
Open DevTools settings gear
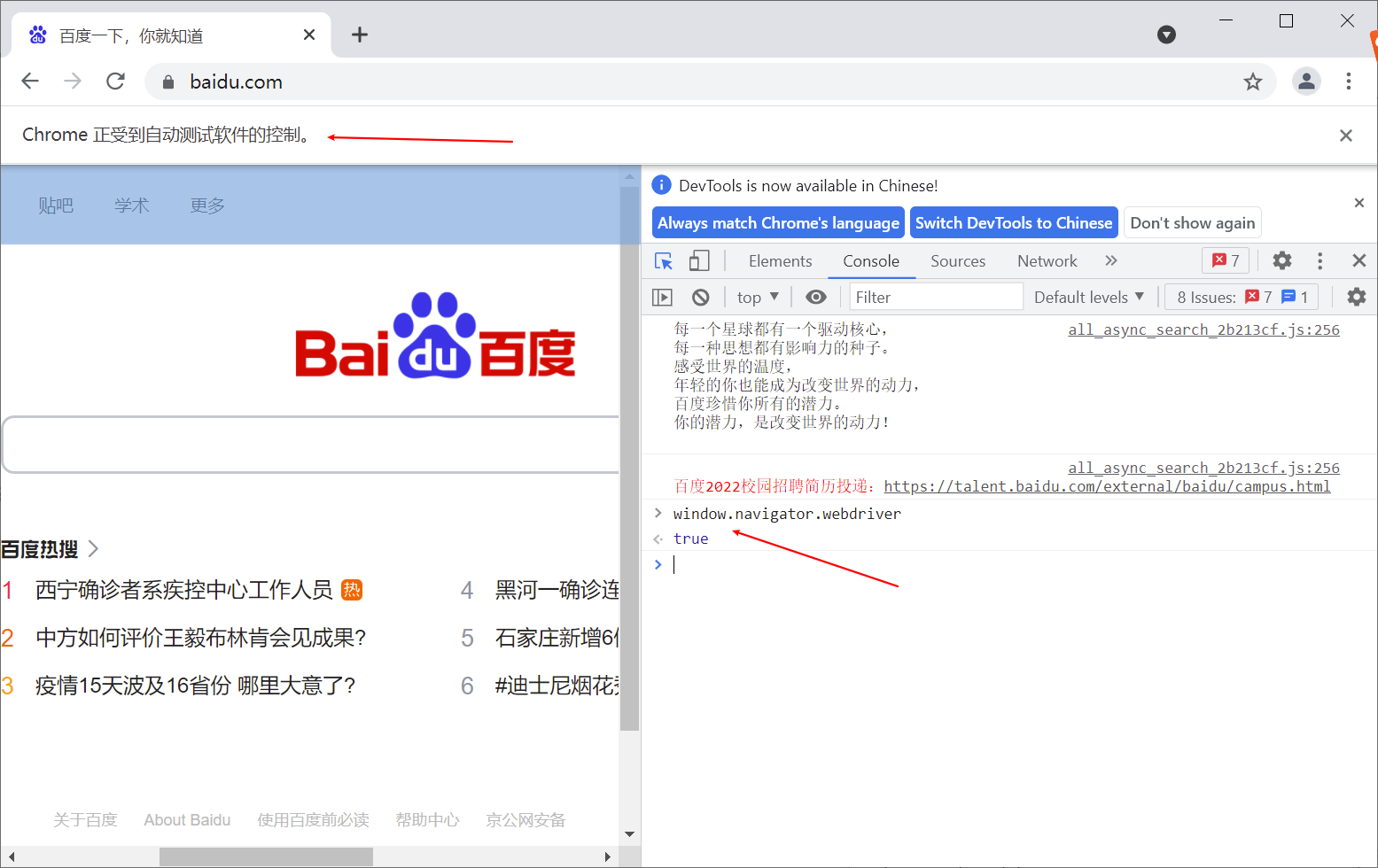coord(1281,260)
